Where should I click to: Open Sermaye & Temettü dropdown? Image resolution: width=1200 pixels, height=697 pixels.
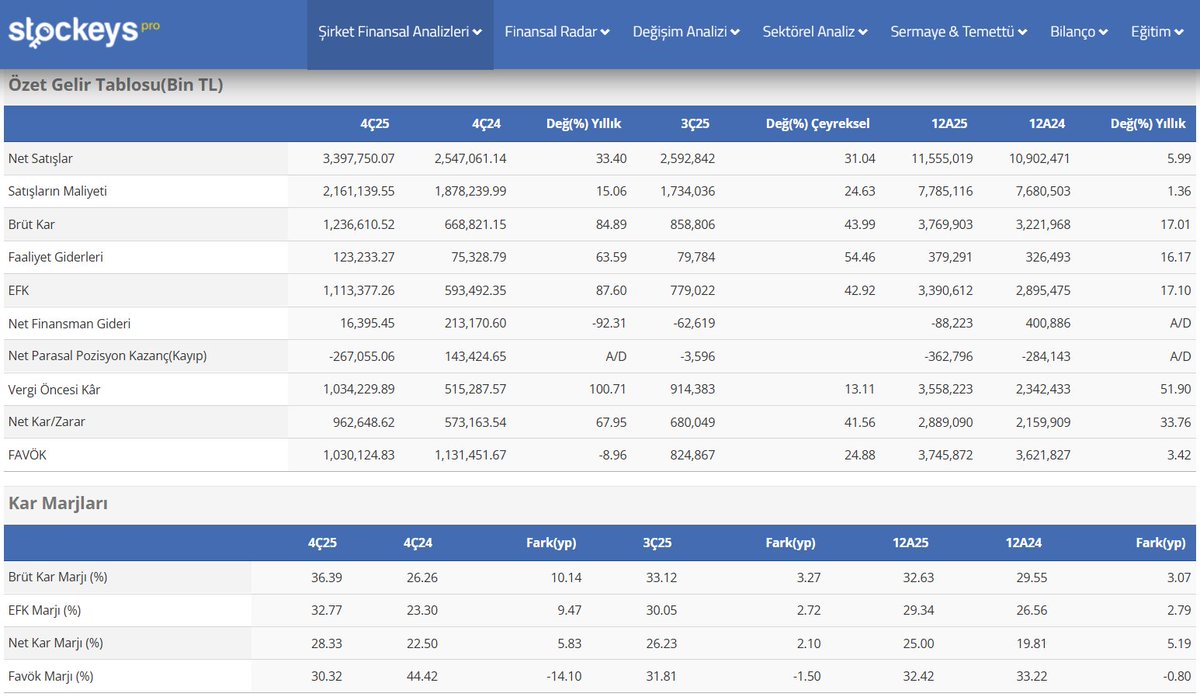(959, 32)
